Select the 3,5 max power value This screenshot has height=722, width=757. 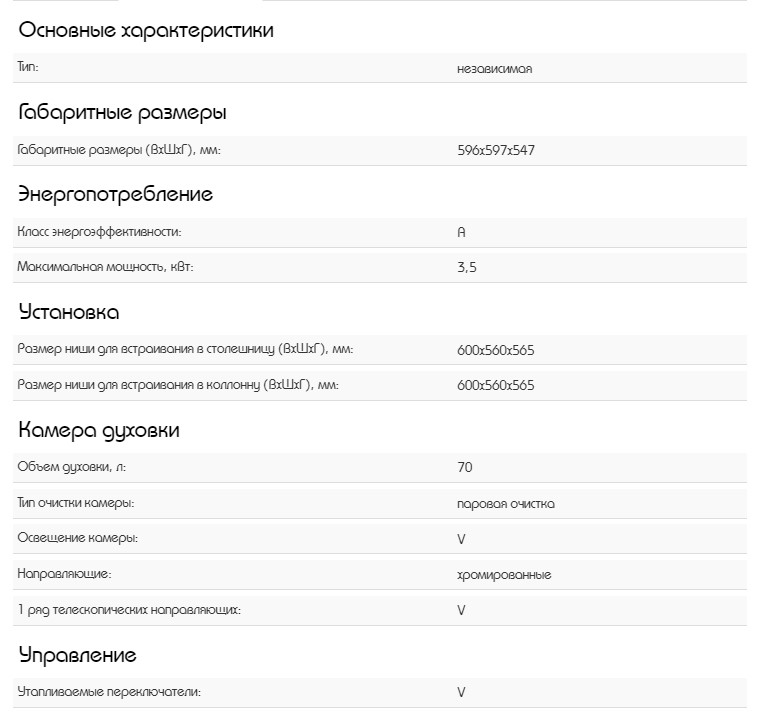click(x=466, y=268)
